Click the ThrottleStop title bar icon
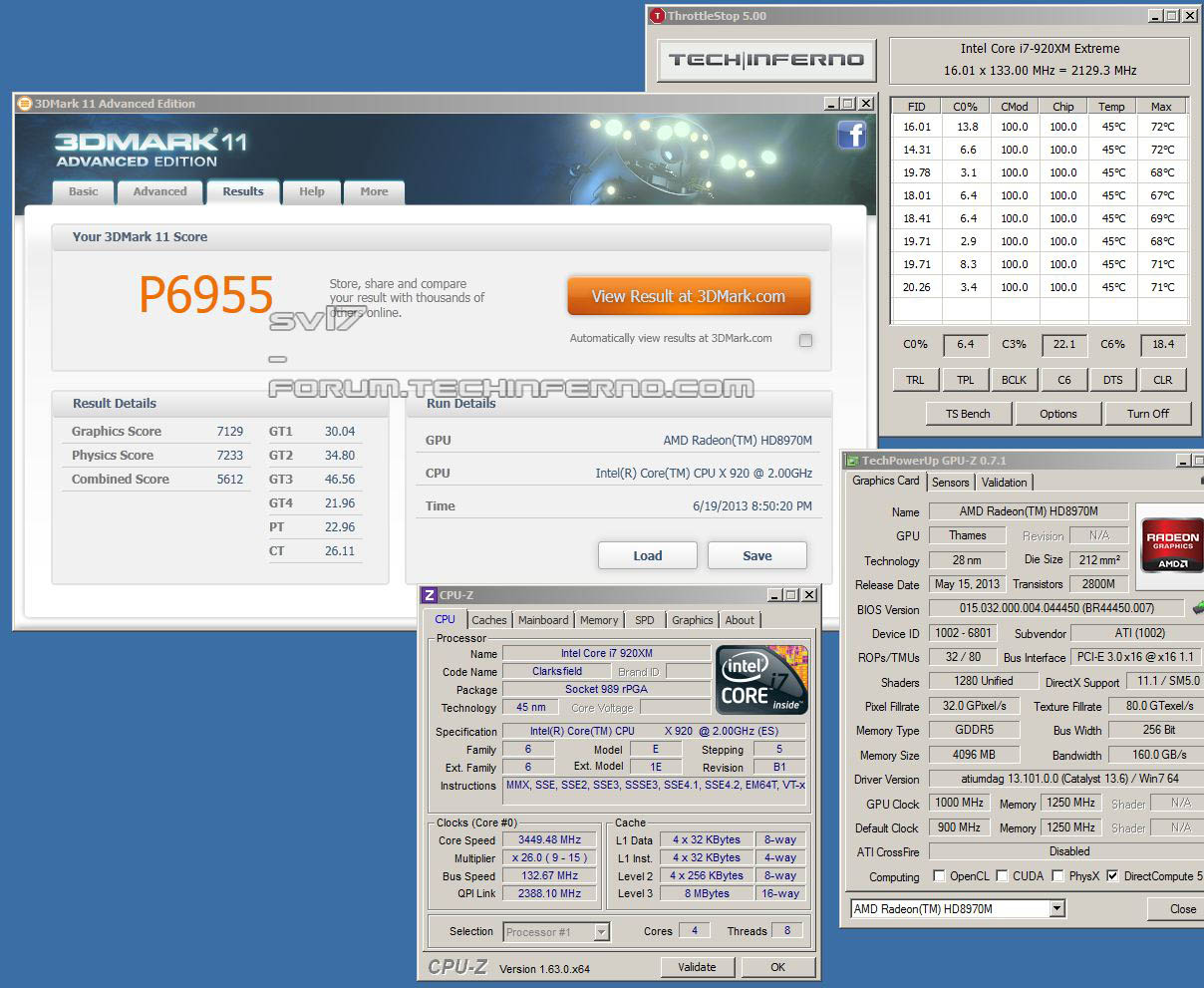This screenshot has width=1204, height=988. (x=657, y=16)
